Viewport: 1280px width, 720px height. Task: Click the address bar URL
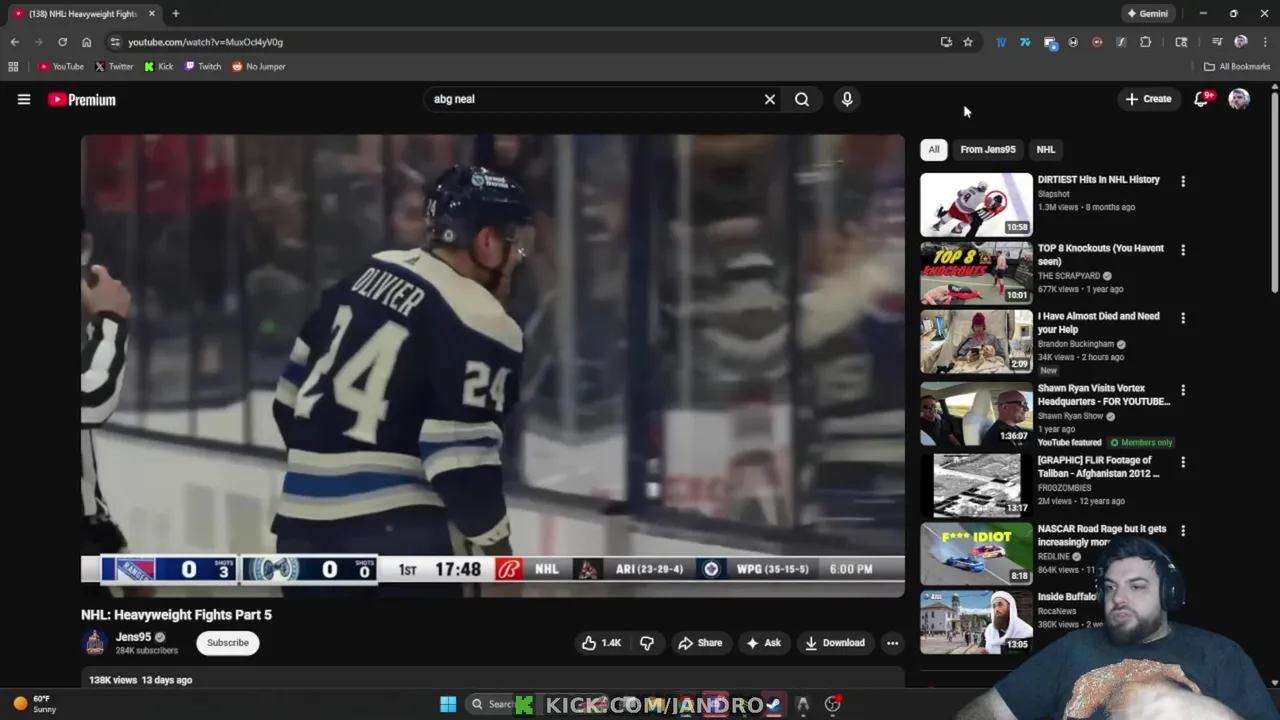(205, 42)
